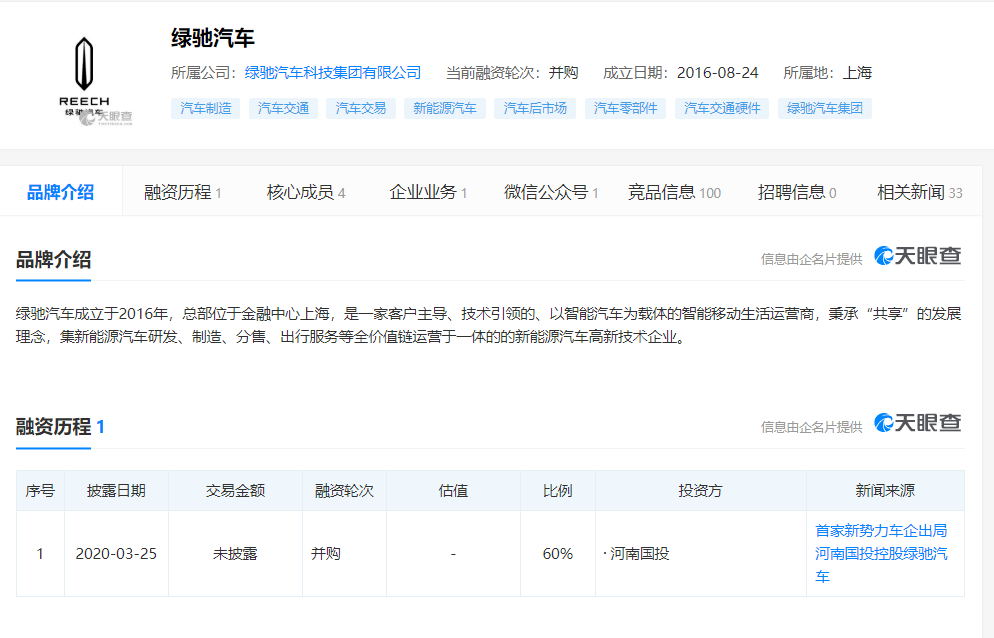Image resolution: width=994 pixels, height=638 pixels.
Task: Click the 投资方 column header
Action: (x=700, y=490)
